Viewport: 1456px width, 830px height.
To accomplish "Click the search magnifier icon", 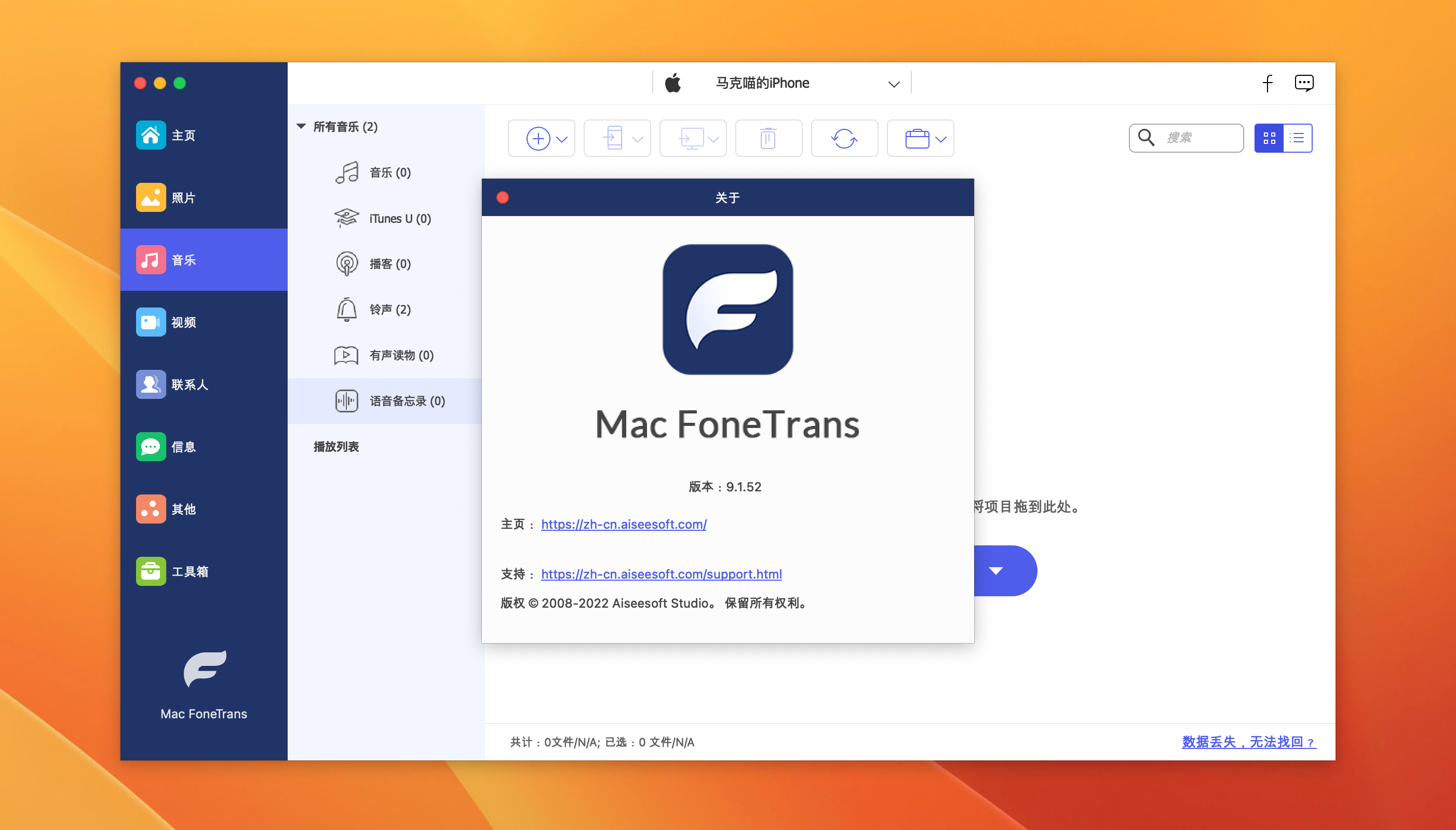I will pyautogui.click(x=1146, y=138).
